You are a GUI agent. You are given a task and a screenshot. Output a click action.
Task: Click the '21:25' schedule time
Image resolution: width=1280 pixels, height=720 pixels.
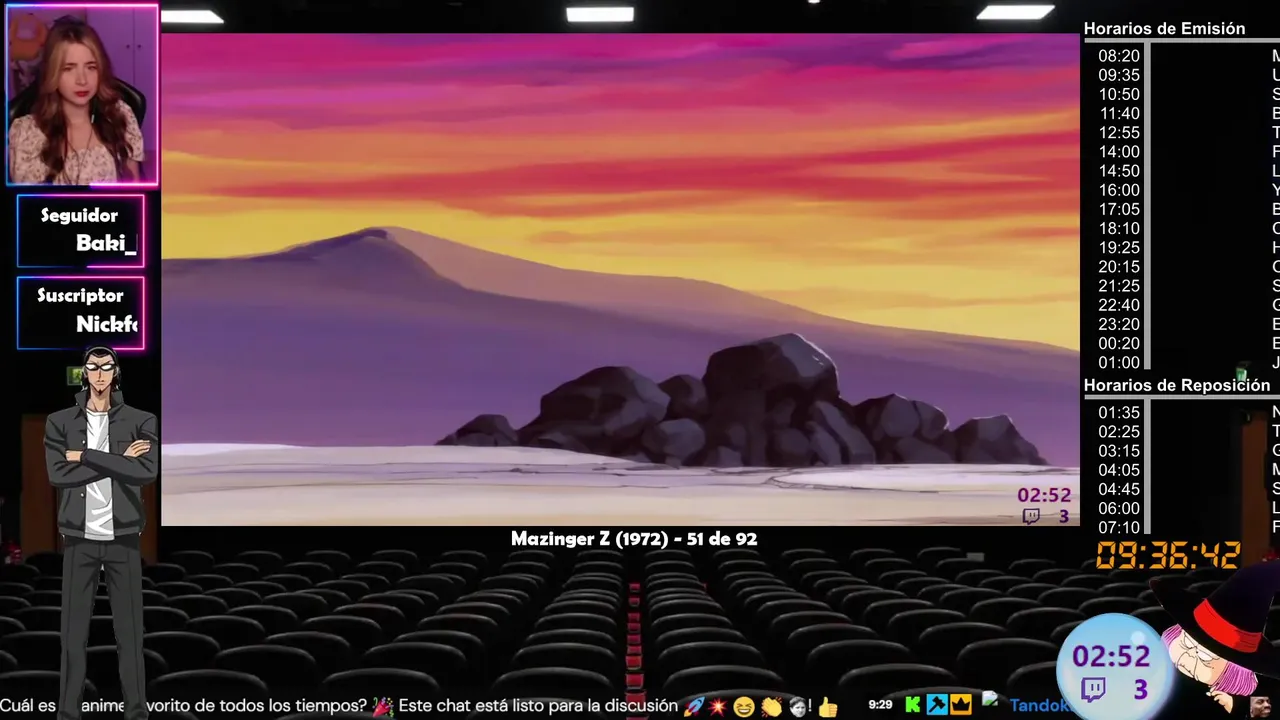pos(1119,286)
